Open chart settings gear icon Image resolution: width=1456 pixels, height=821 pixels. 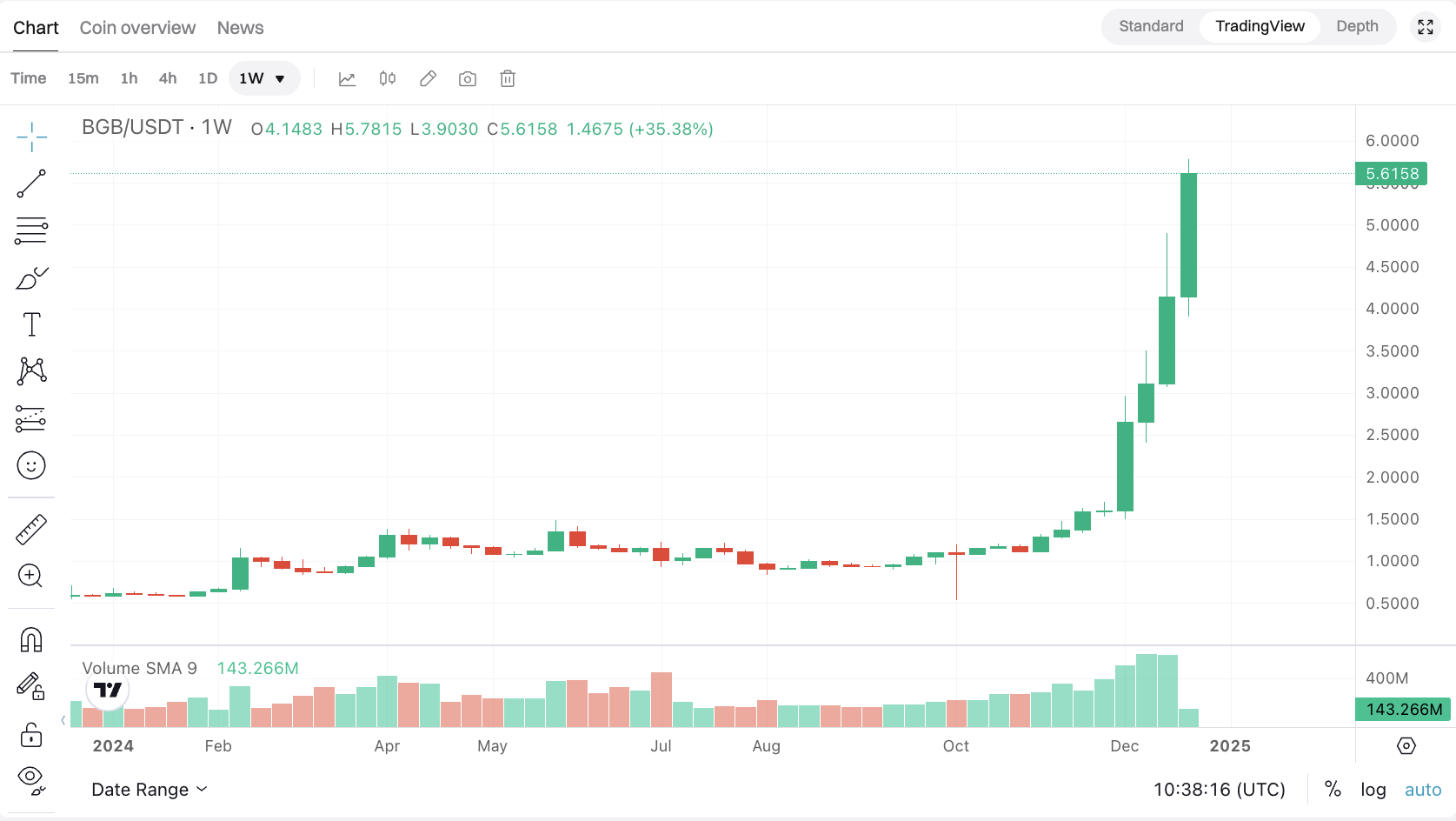pos(1406,745)
